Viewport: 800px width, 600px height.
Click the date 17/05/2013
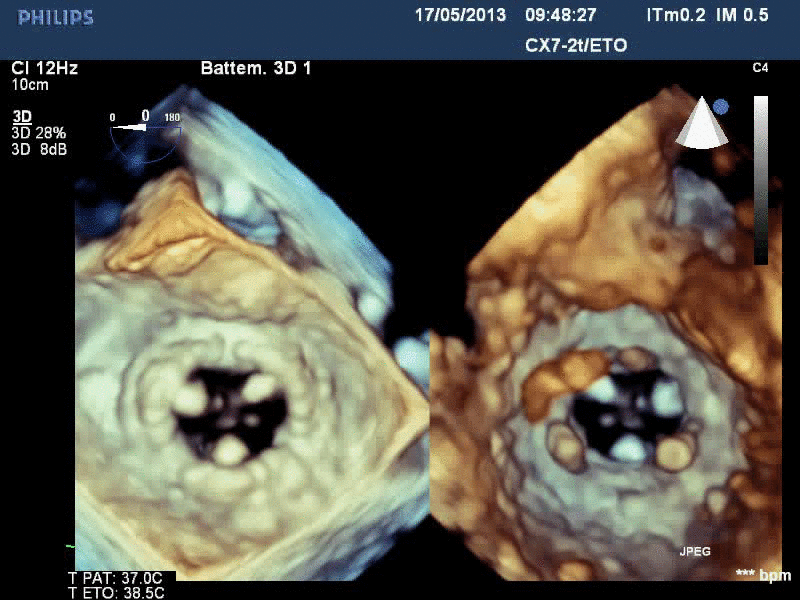pos(460,15)
